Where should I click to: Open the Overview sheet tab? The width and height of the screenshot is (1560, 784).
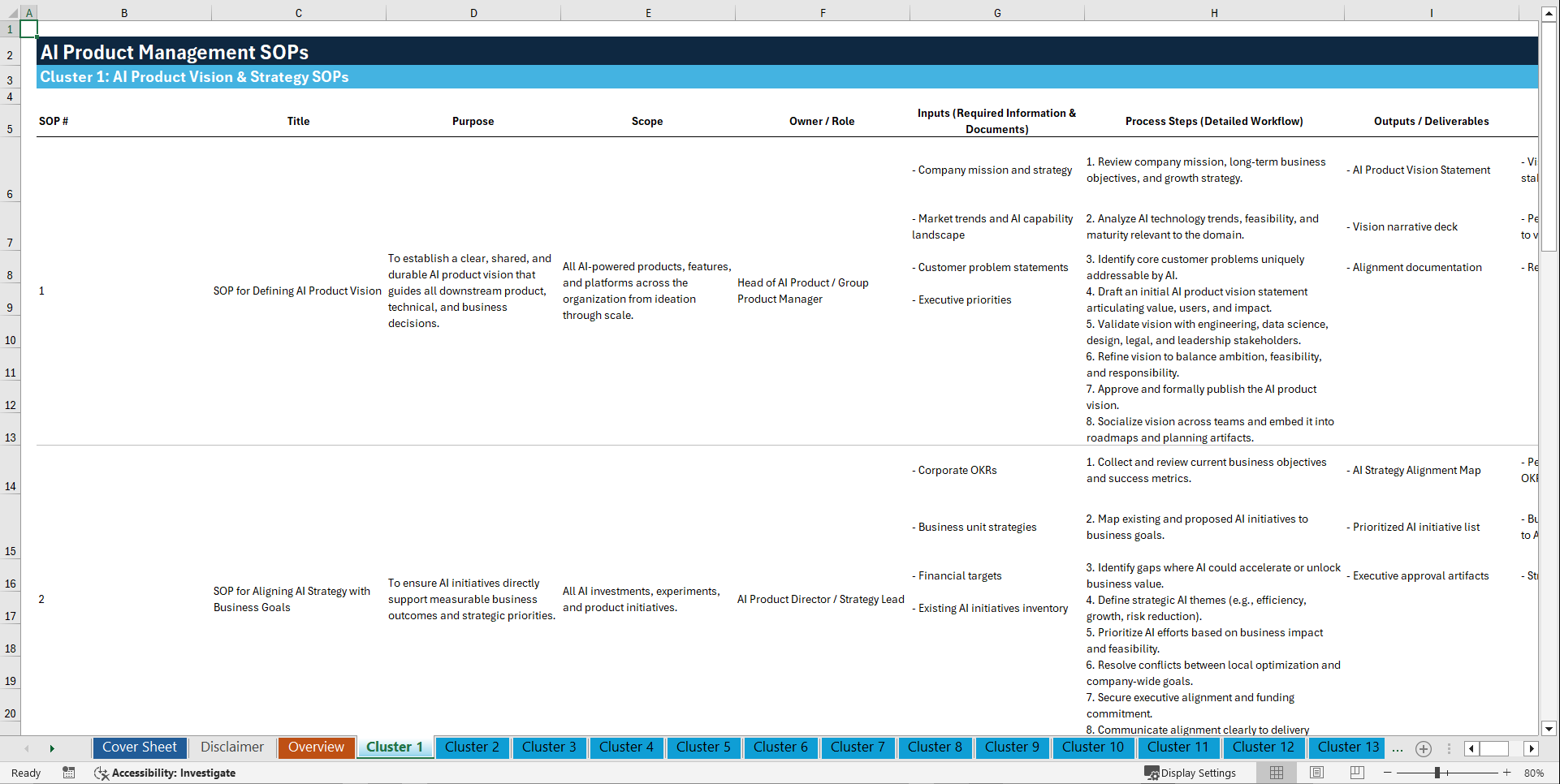[316, 747]
